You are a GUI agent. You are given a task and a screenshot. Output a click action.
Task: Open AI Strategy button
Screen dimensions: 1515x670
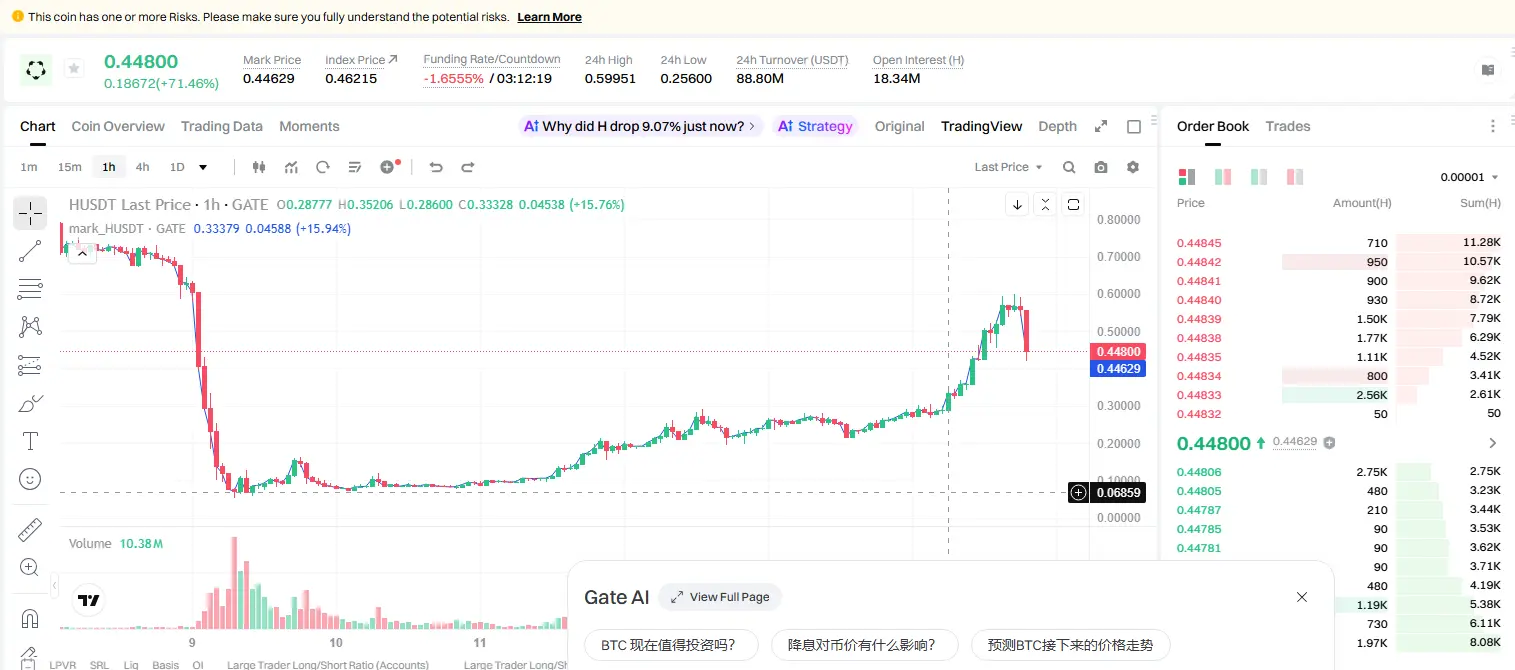[815, 126]
